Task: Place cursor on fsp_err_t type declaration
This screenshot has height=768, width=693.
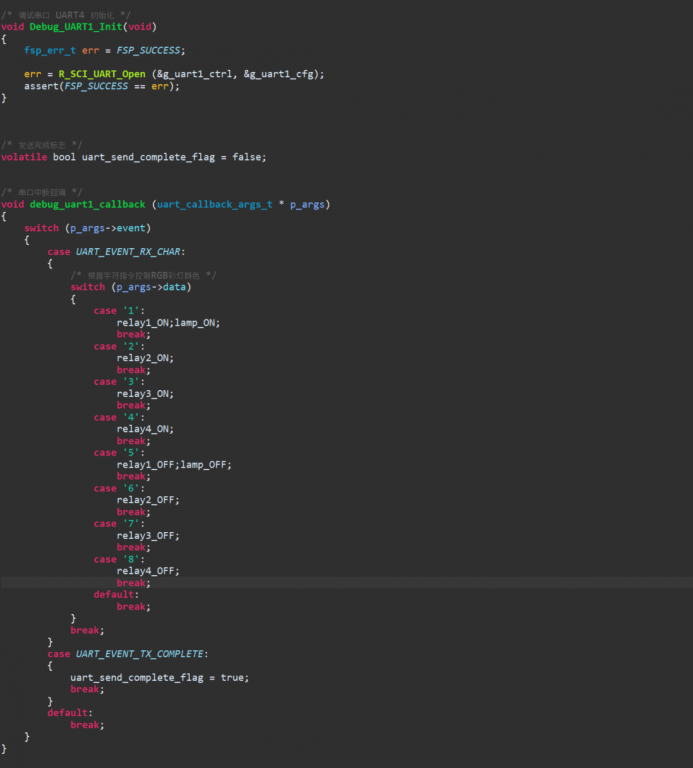Action: click(50, 50)
